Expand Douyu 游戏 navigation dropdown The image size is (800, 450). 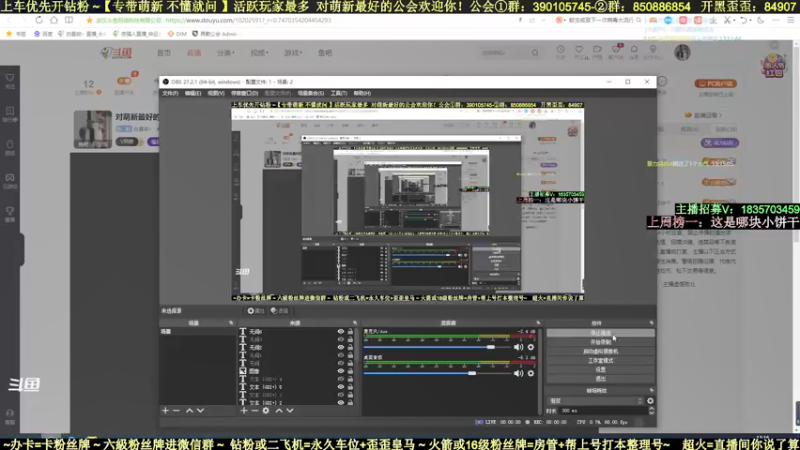293,53
